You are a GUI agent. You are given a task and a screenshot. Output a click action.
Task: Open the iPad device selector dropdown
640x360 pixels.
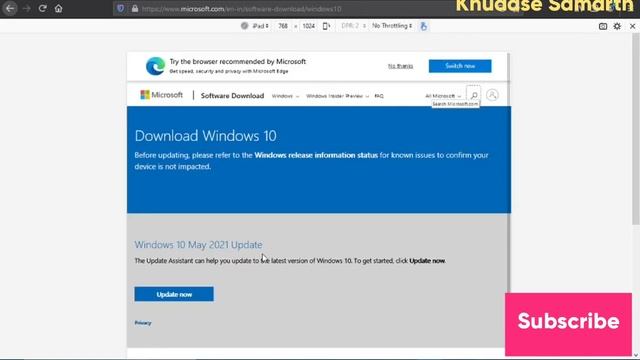(x=260, y=26)
